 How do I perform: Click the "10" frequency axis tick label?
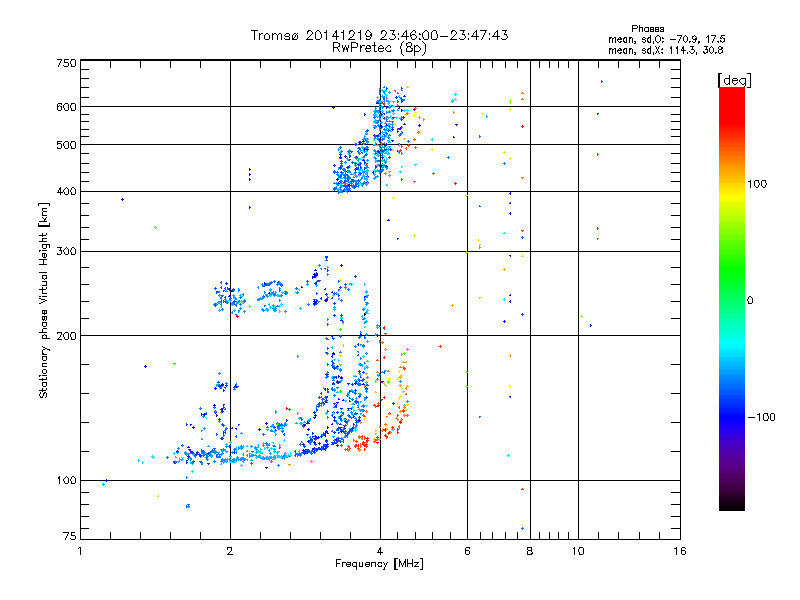578,551
